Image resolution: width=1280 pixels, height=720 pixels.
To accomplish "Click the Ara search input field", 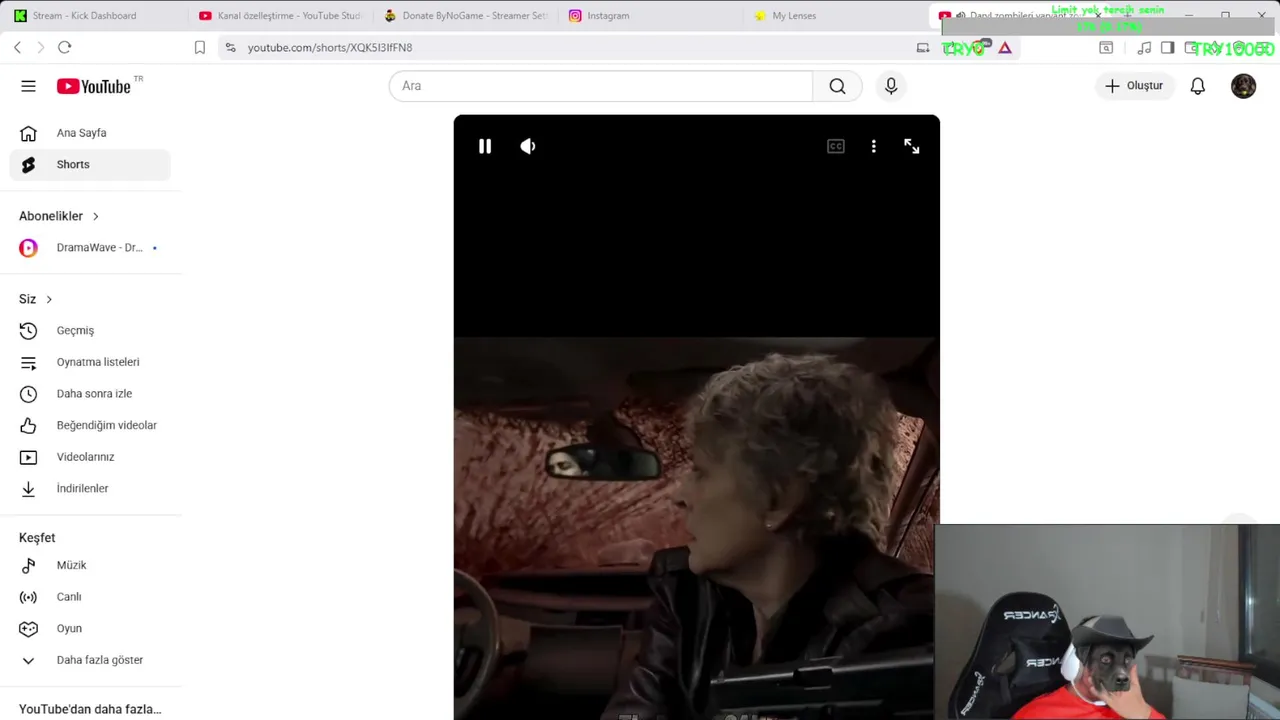I will click(600, 86).
